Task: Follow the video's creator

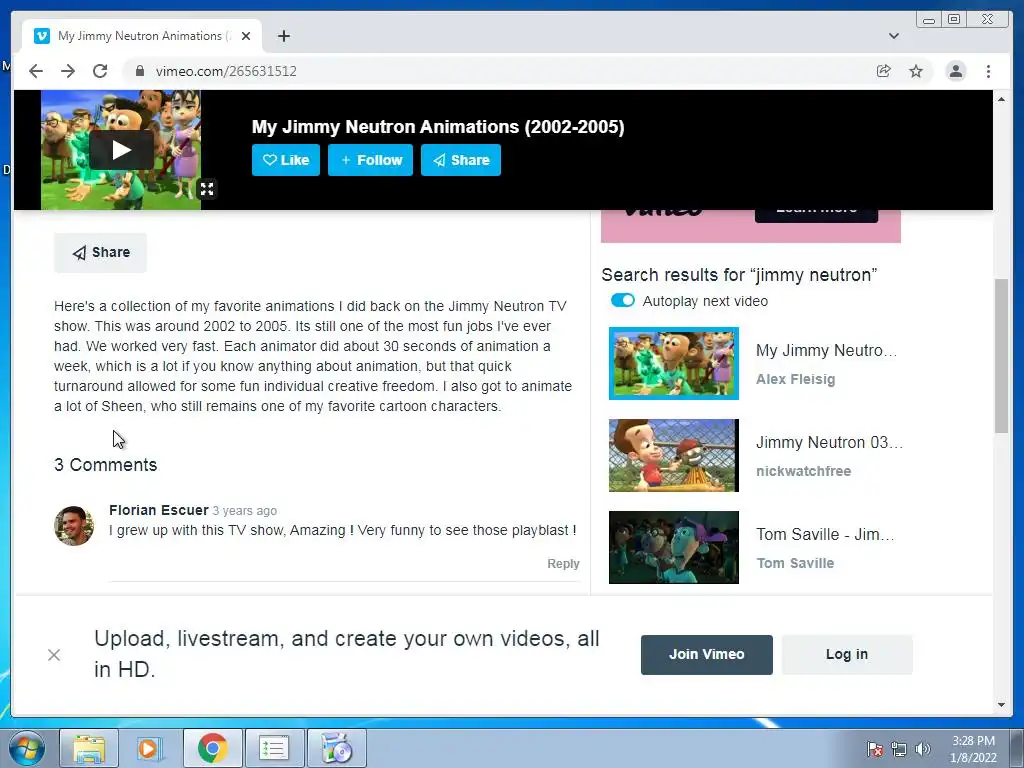Action: [x=370, y=160]
